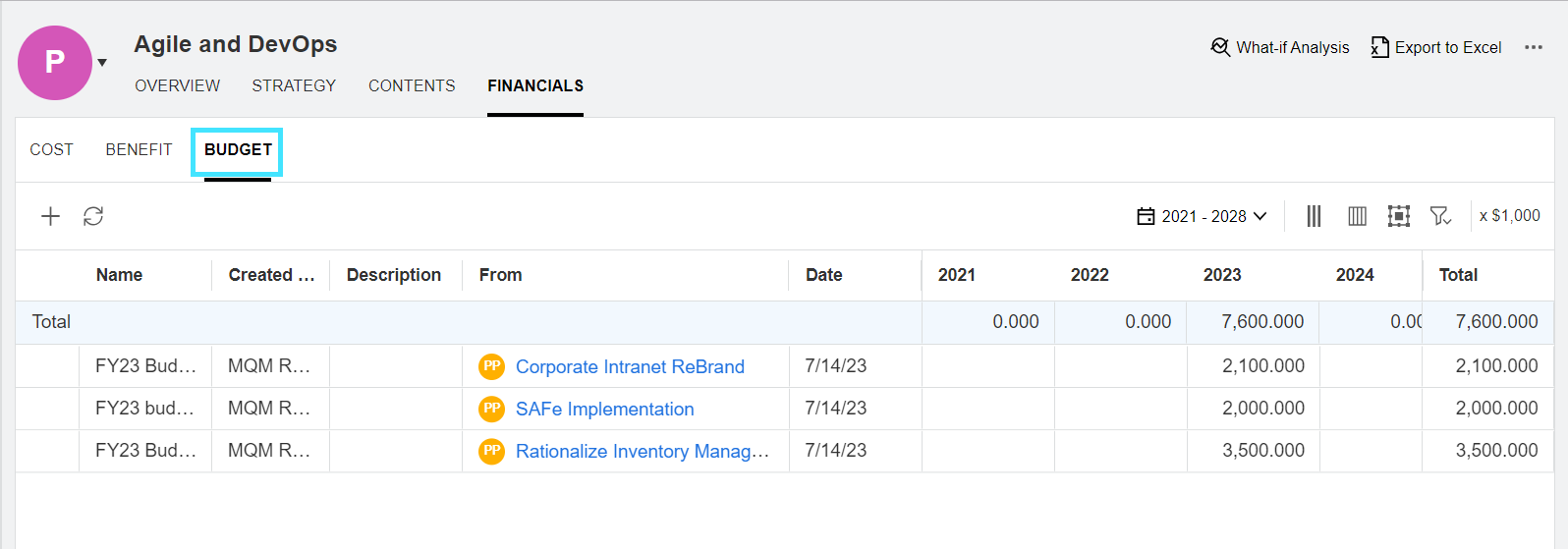Open the 2021 - 2028 date range dropdown

[x=1202, y=216]
